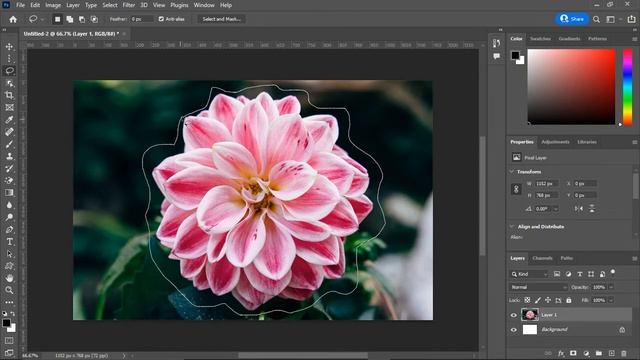Open the Lasso tool preset dropdown arrow
640x360 pixels.
(42, 19)
